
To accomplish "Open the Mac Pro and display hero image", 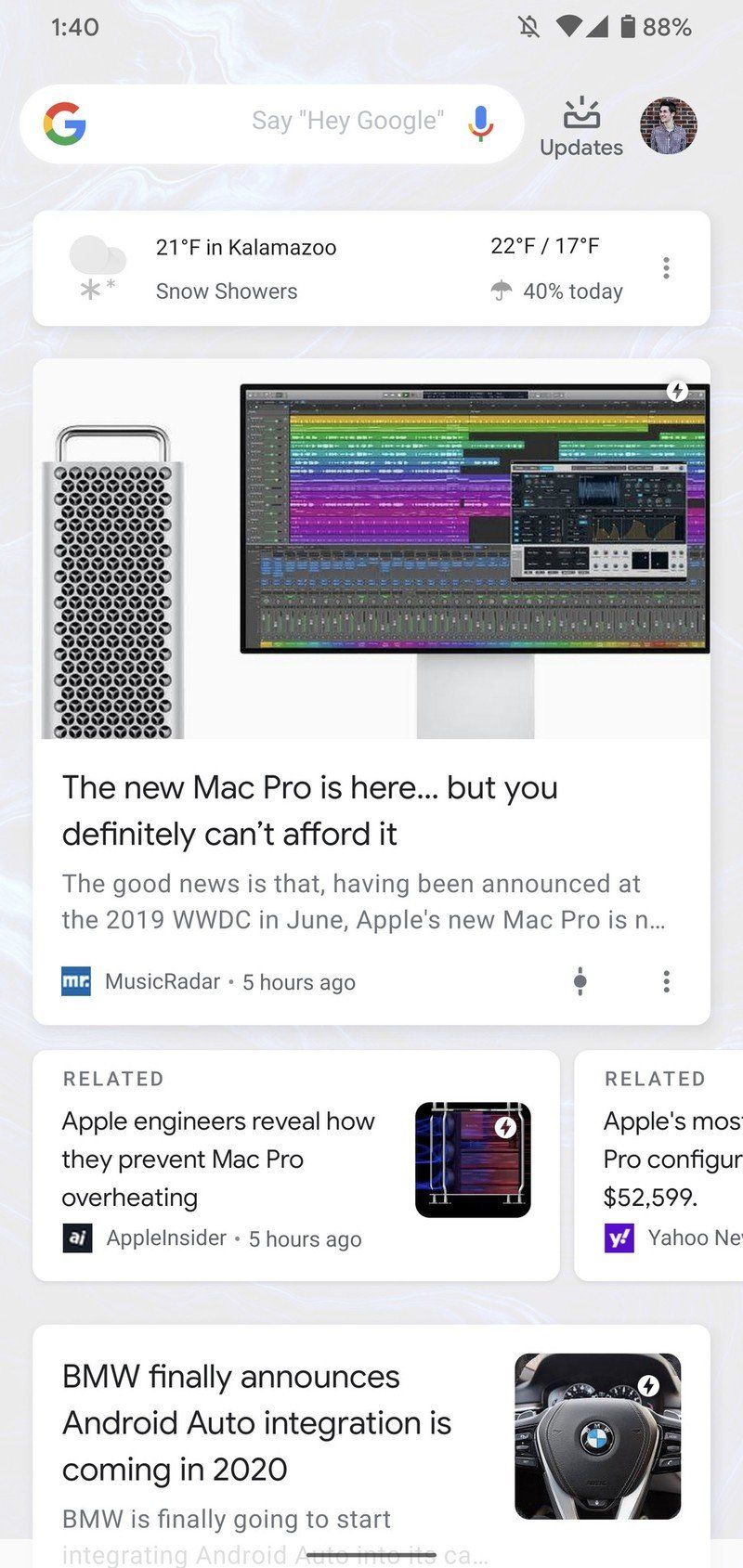I will pyautogui.click(x=371, y=549).
